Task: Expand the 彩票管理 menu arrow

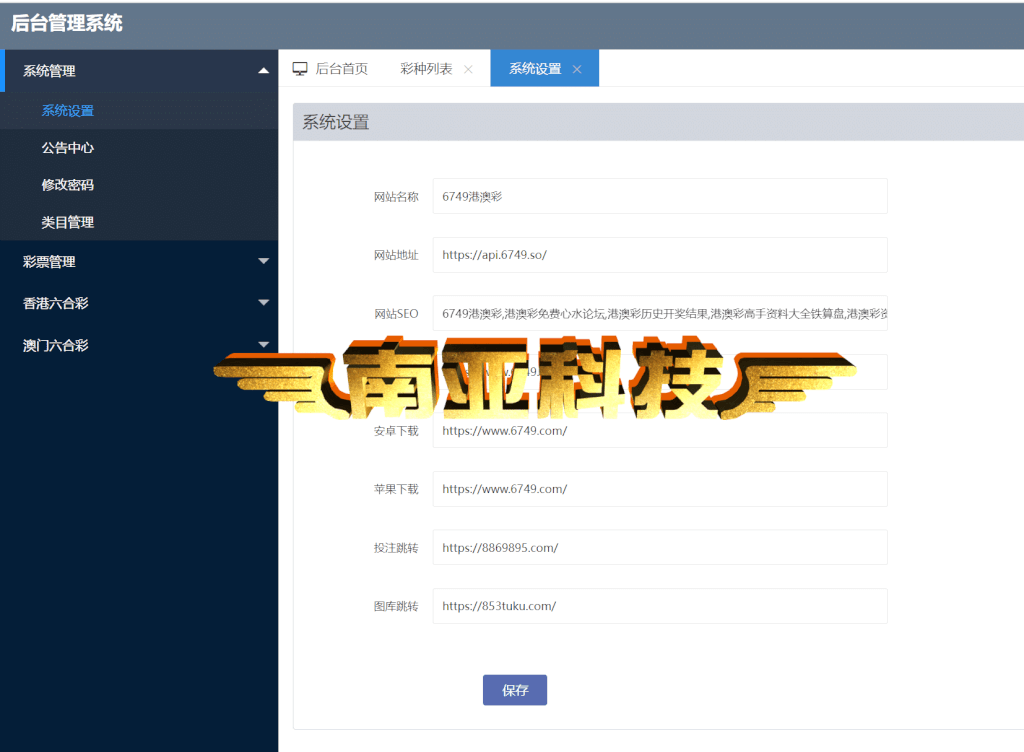Action: pos(263,261)
